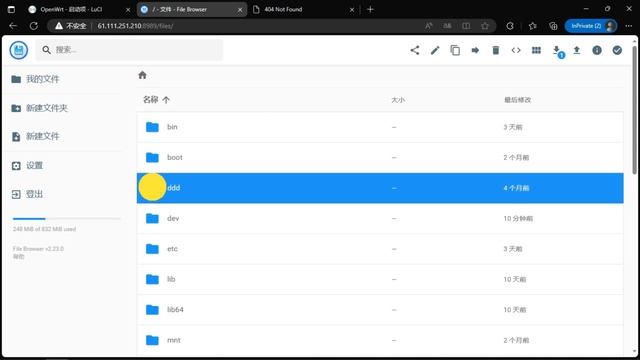Select the bin folder row
The height and width of the screenshot is (360, 640).
pos(380,127)
